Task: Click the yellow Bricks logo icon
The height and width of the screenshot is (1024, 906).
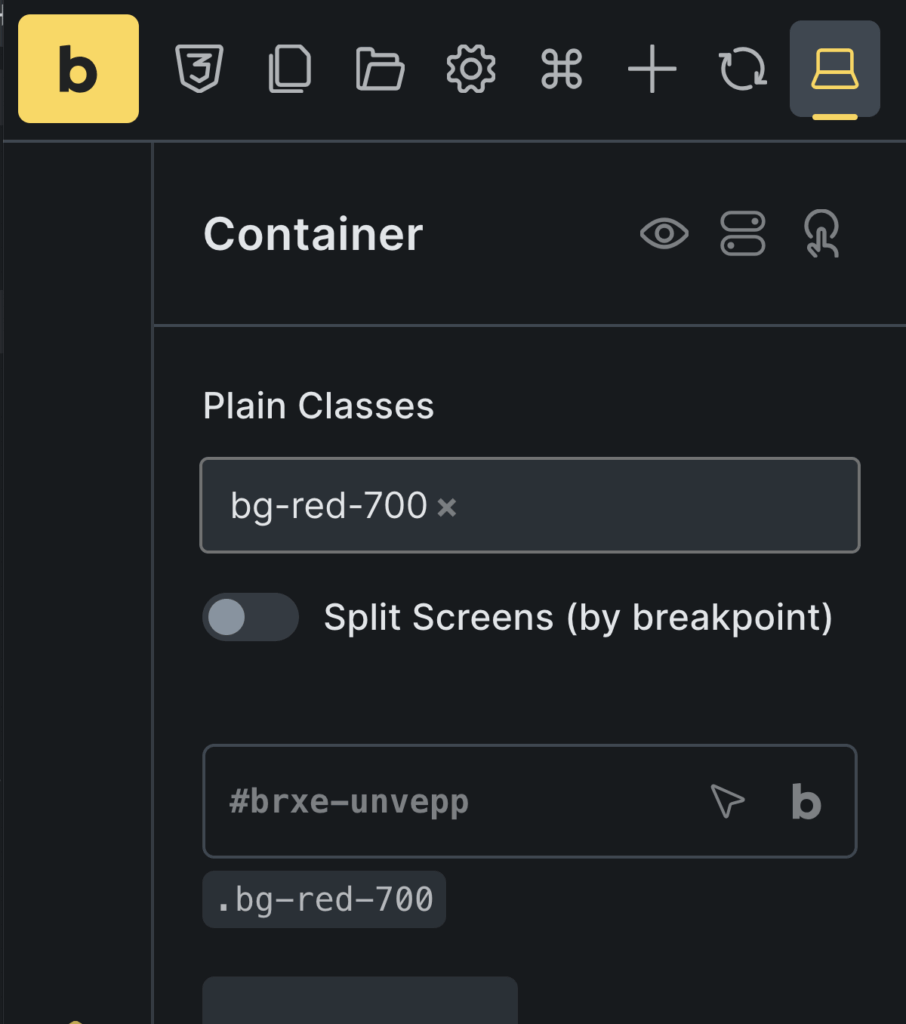Action: click(x=77, y=69)
